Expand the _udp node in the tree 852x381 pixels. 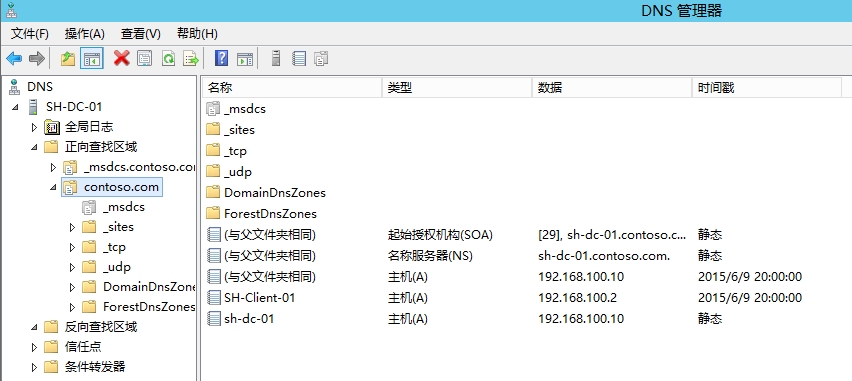pyautogui.click(x=72, y=267)
